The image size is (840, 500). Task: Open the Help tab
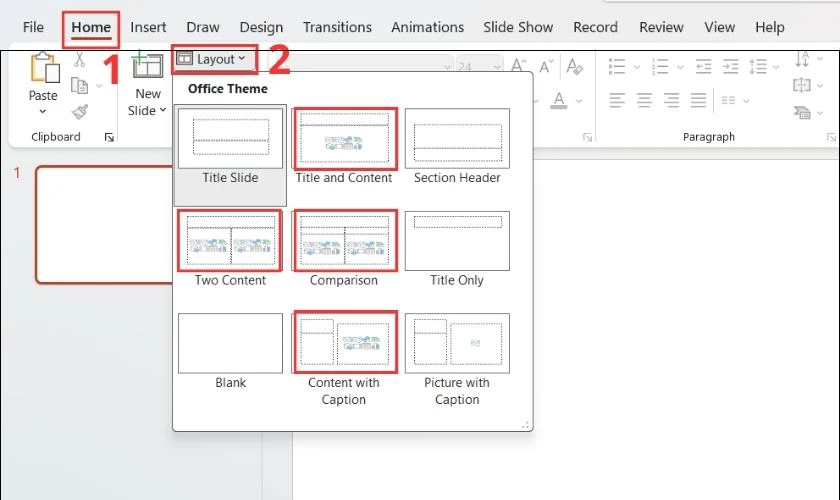coord(770,27)
